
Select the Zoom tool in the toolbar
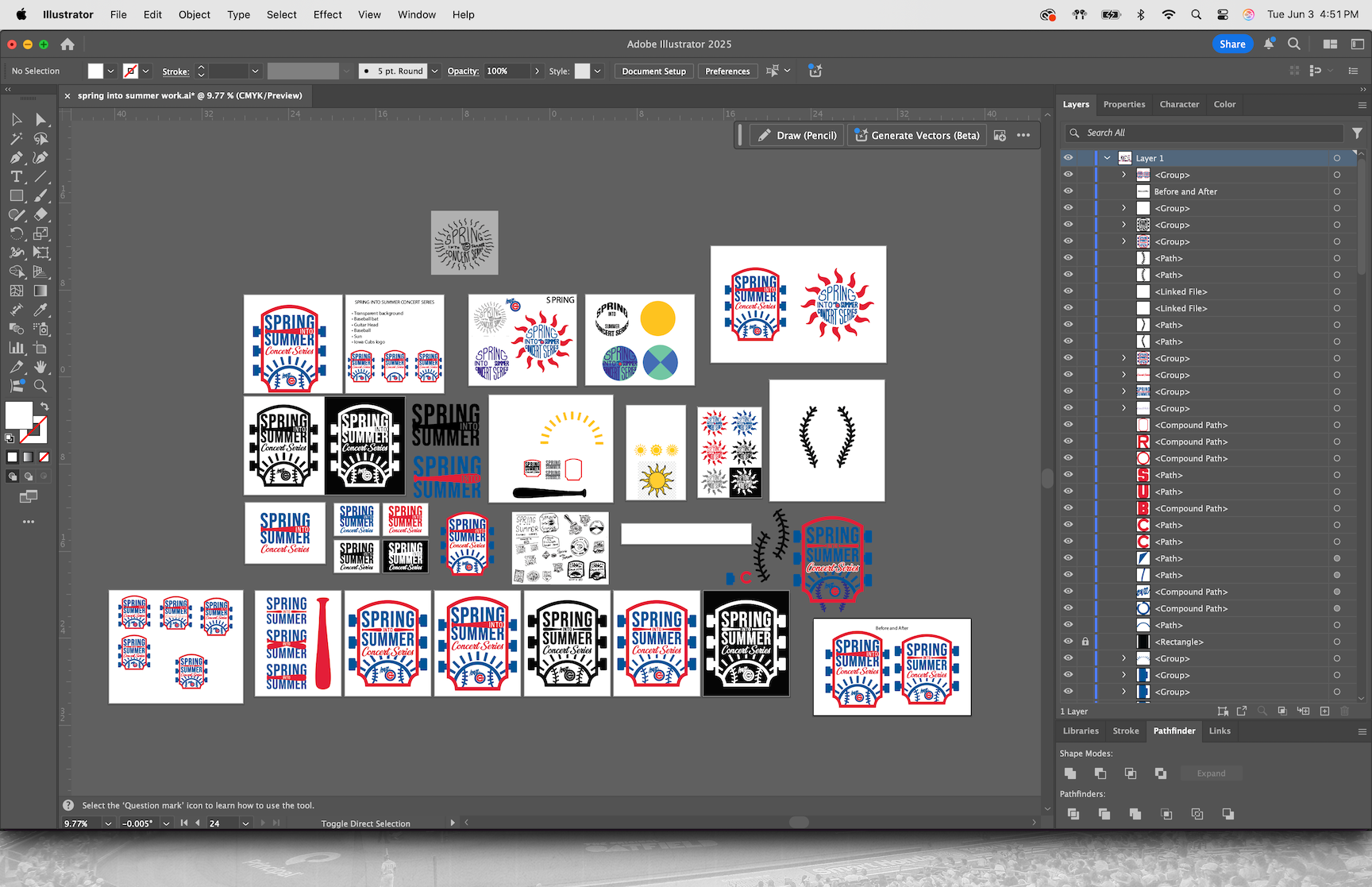[x=40, y=387]
